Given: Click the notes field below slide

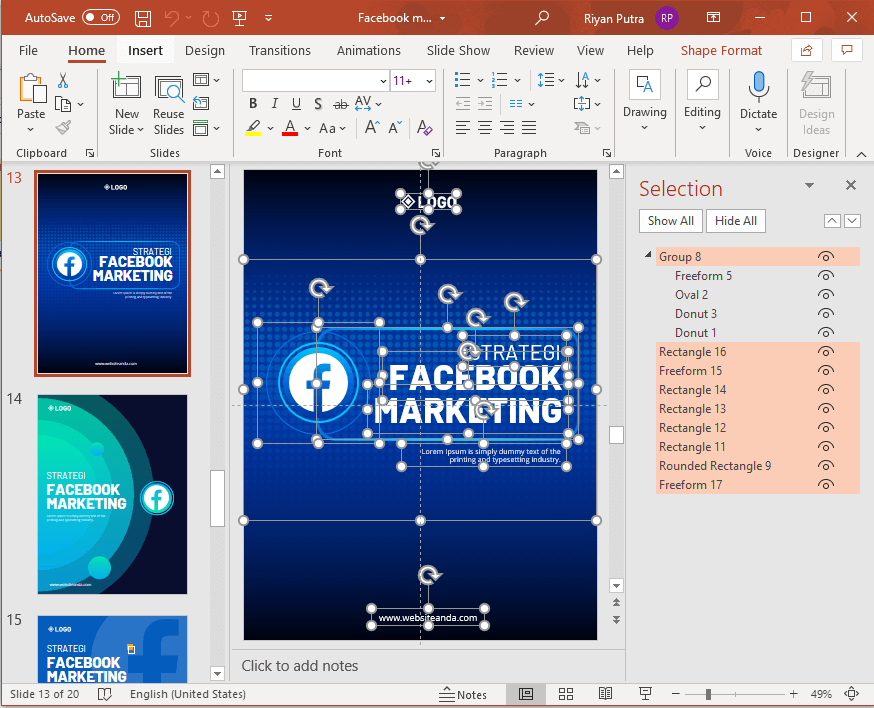Looking at the screenshot, I should click(x=428, y=666).
